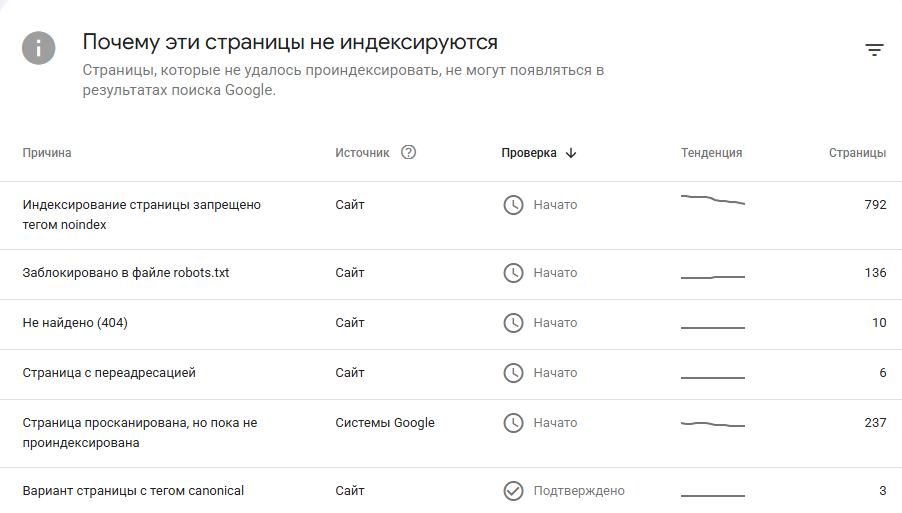Click the Источник column header

(x=362, y=153)
